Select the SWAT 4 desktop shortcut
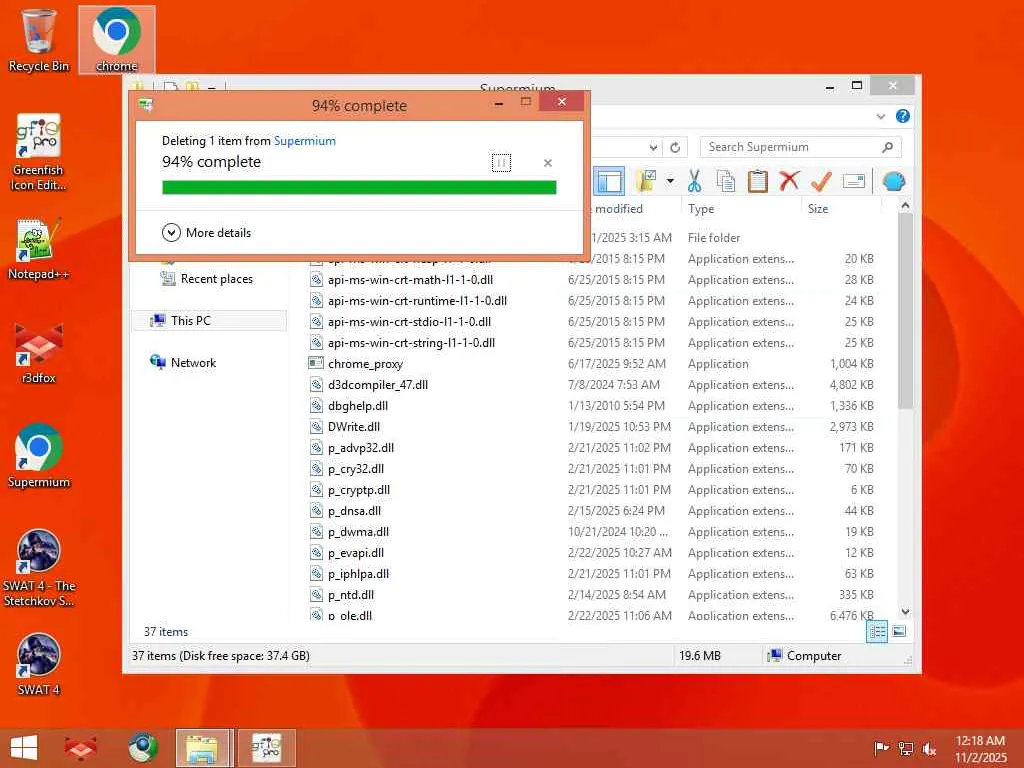1024x768 pixels. (39, 664)
